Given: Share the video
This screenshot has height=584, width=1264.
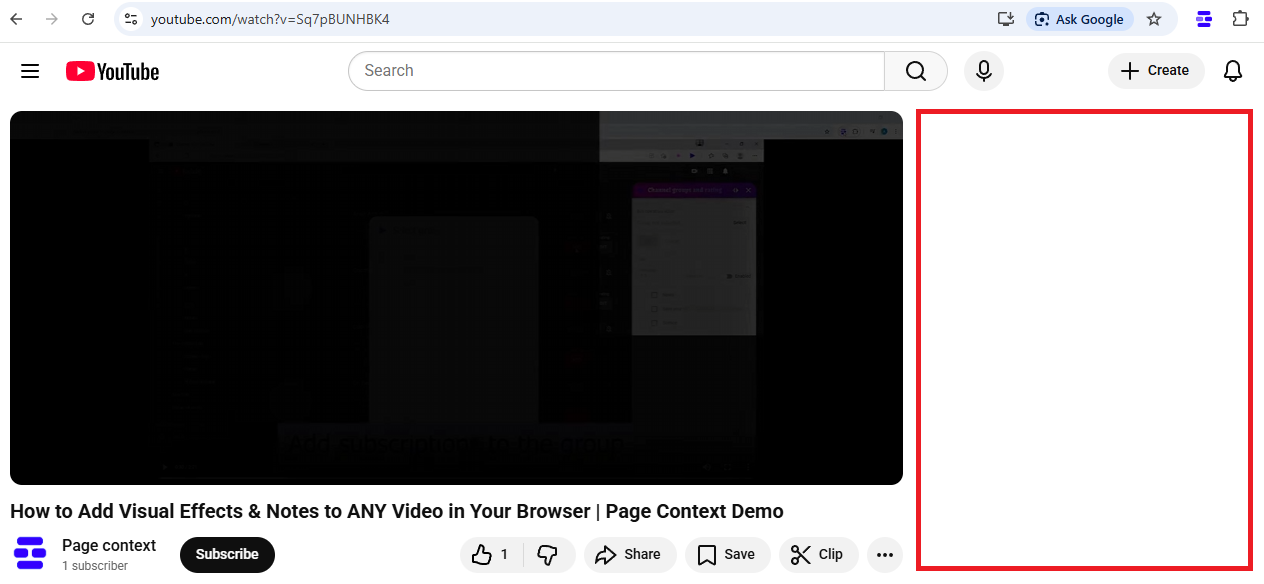Looking at the screenshot, I should coord(630,554).
